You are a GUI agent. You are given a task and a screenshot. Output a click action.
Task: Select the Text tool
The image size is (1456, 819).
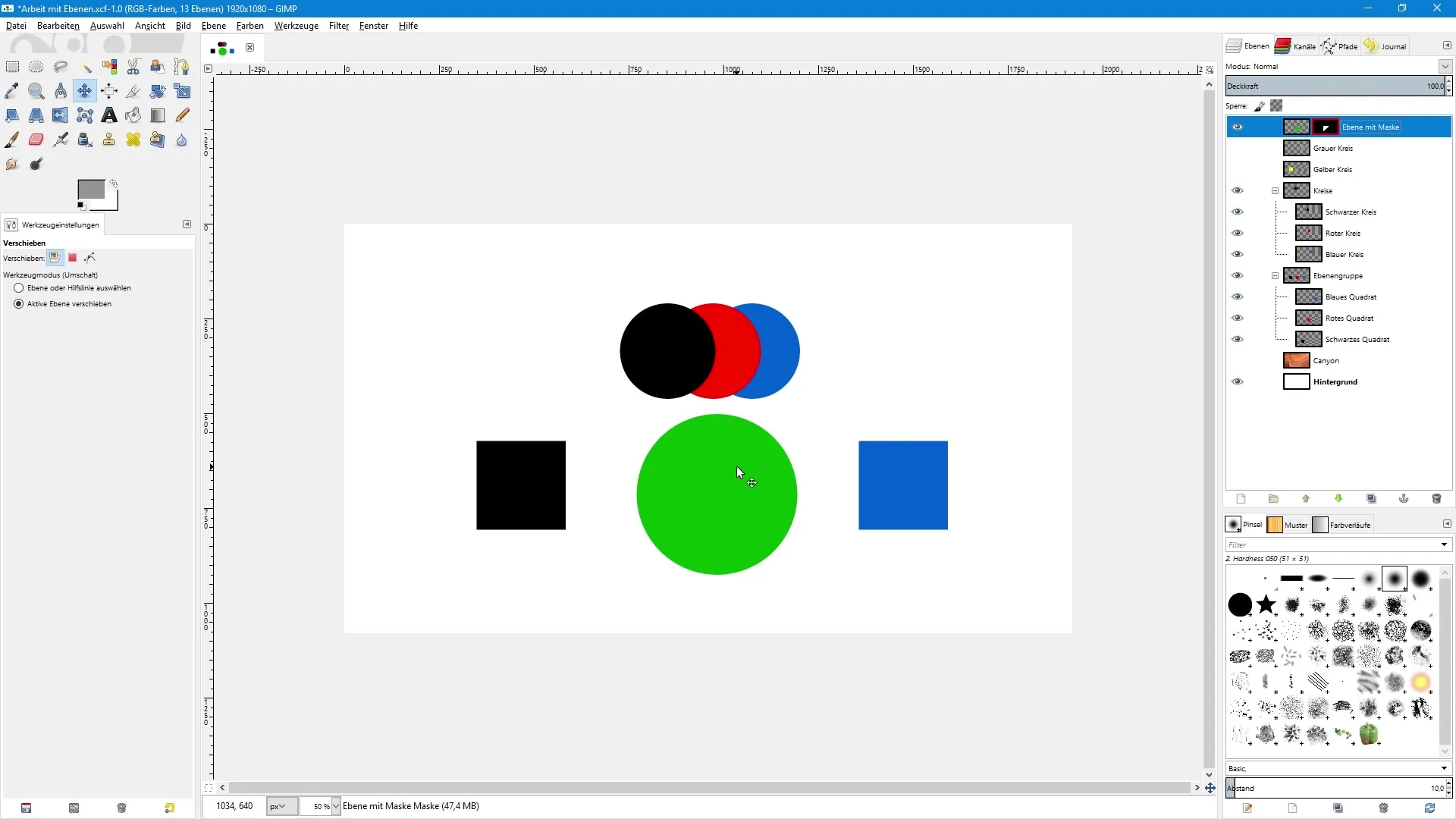(x=109, y=115)
